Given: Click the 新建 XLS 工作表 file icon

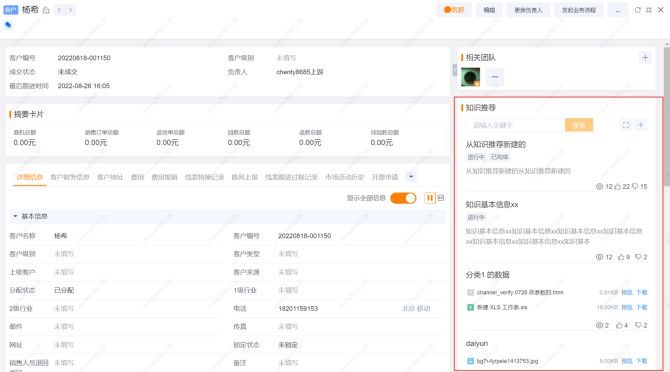Looking at the screenshot, I should pos(470,307).
